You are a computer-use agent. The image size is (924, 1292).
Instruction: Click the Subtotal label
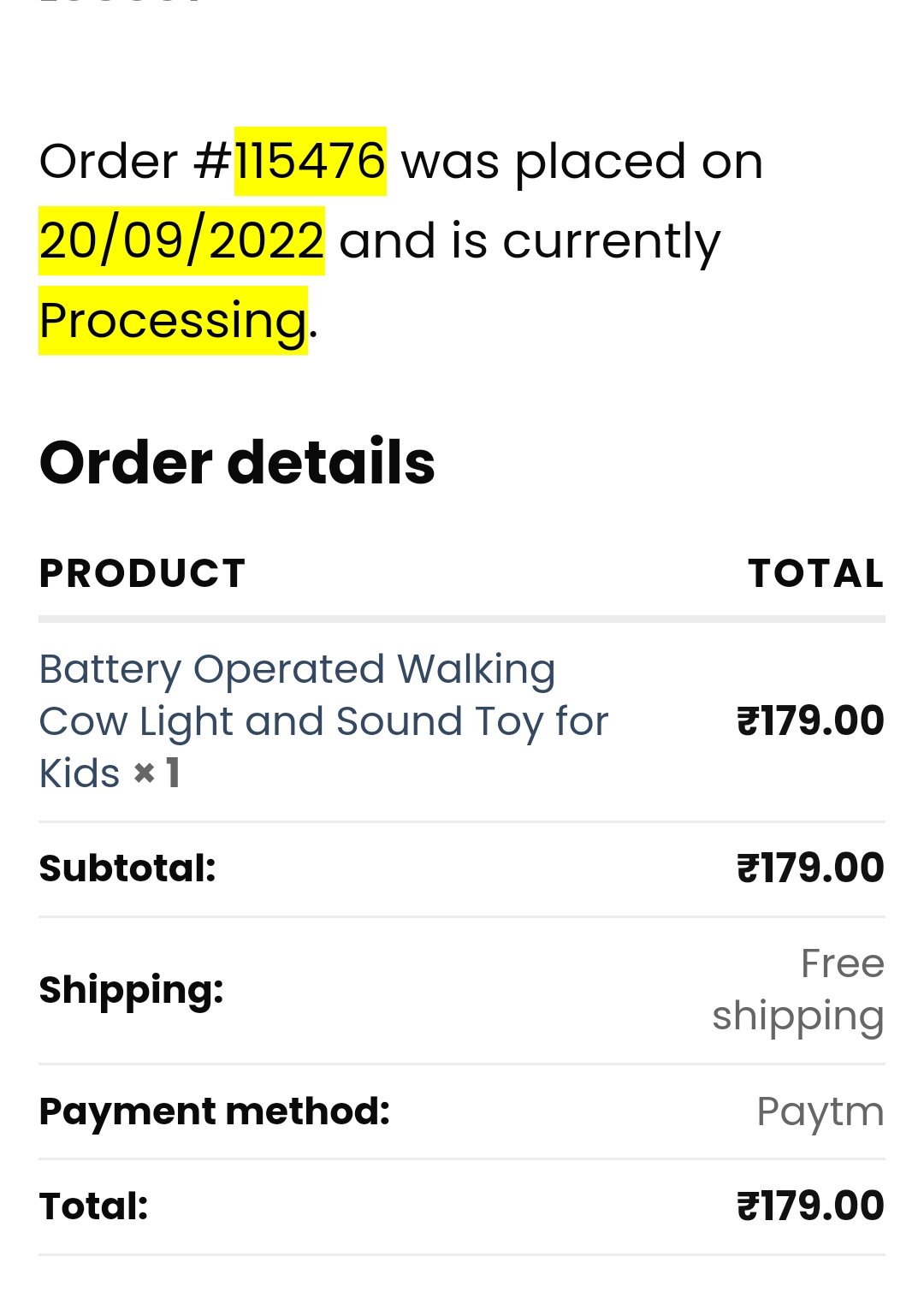tap(127, 868)
